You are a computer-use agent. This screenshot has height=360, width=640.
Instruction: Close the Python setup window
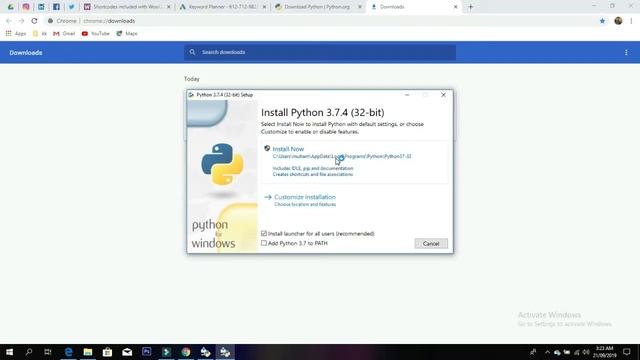click(443, 95)
